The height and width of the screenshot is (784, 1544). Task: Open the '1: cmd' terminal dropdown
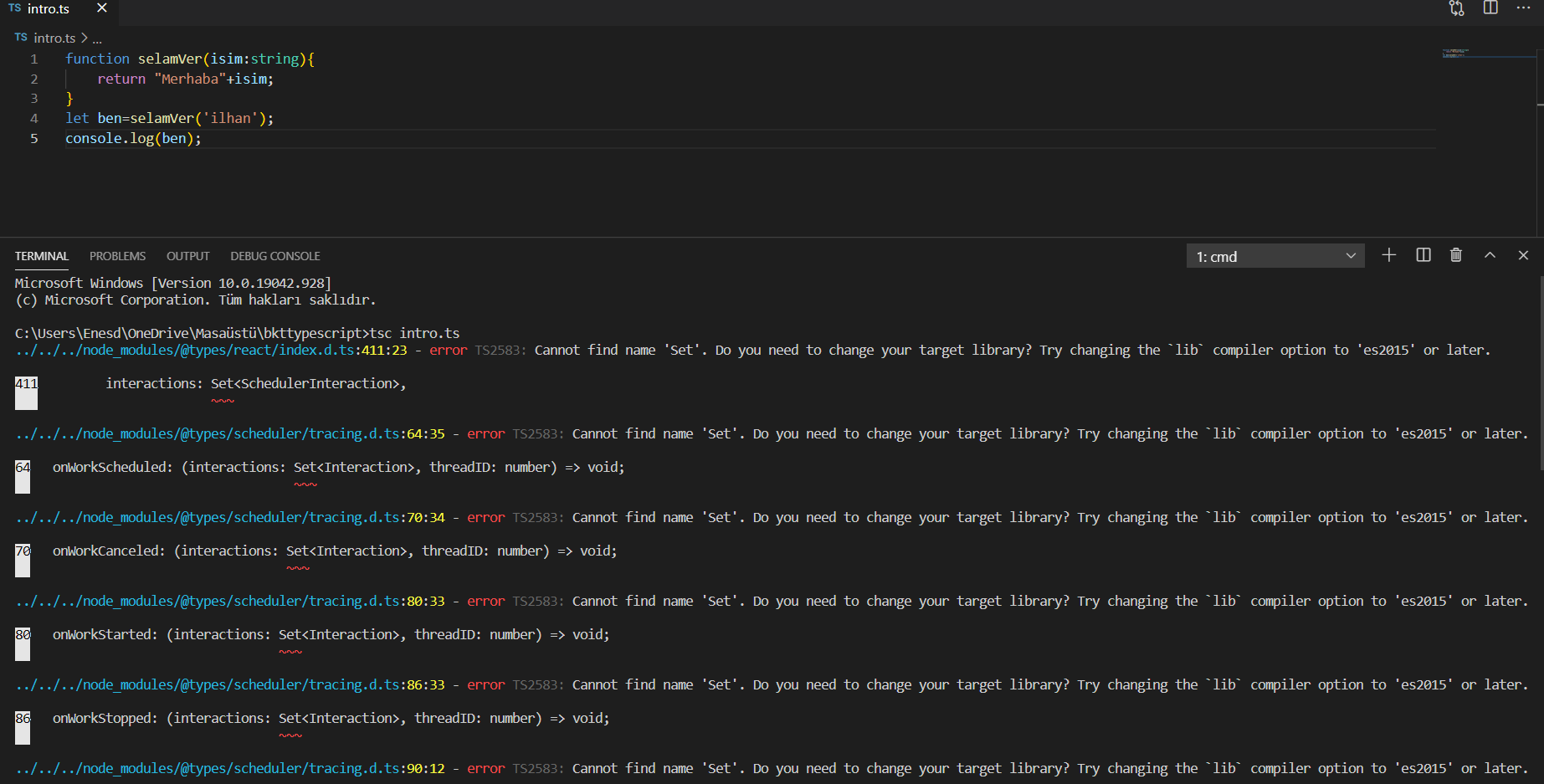pyautogui.click(x=1275, y=256)
